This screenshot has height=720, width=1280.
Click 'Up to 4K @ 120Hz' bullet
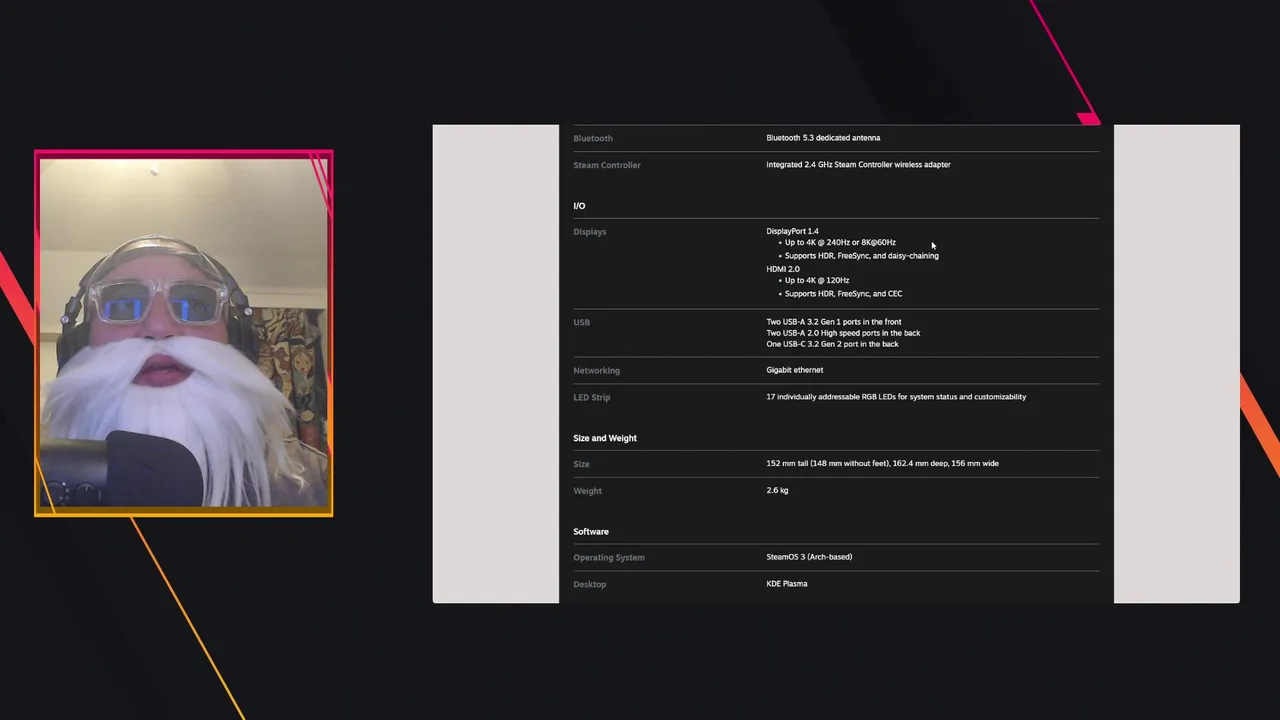pos(817,281)
